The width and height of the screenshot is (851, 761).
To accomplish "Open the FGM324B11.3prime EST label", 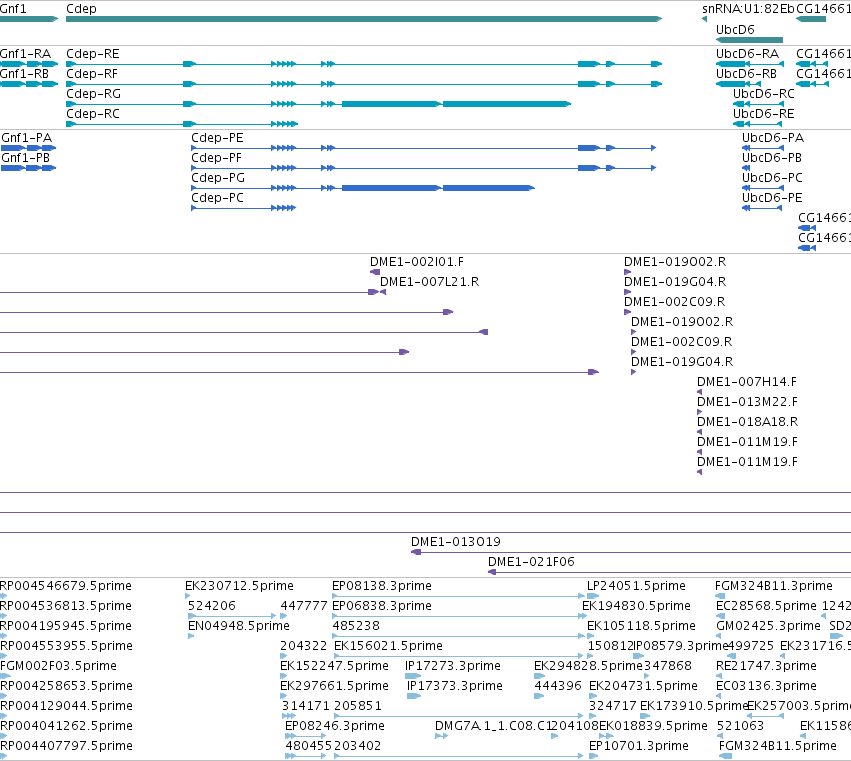I will tap(774, 586).
